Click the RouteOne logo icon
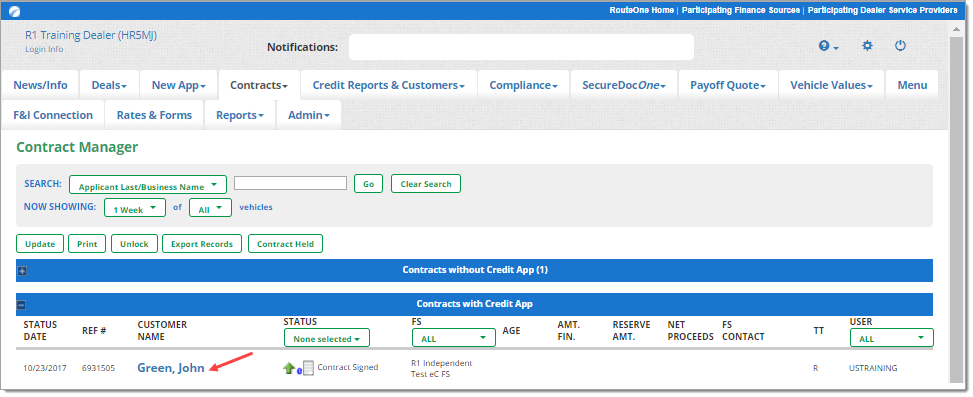Screen dimensions: 973x397 coord(14,11)
